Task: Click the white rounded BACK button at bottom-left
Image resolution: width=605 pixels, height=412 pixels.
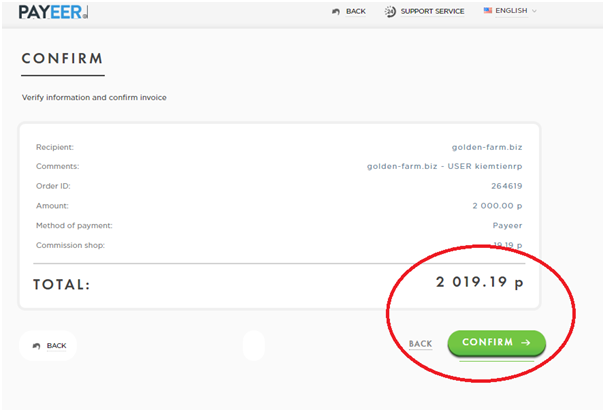Action: click(48, 346)
